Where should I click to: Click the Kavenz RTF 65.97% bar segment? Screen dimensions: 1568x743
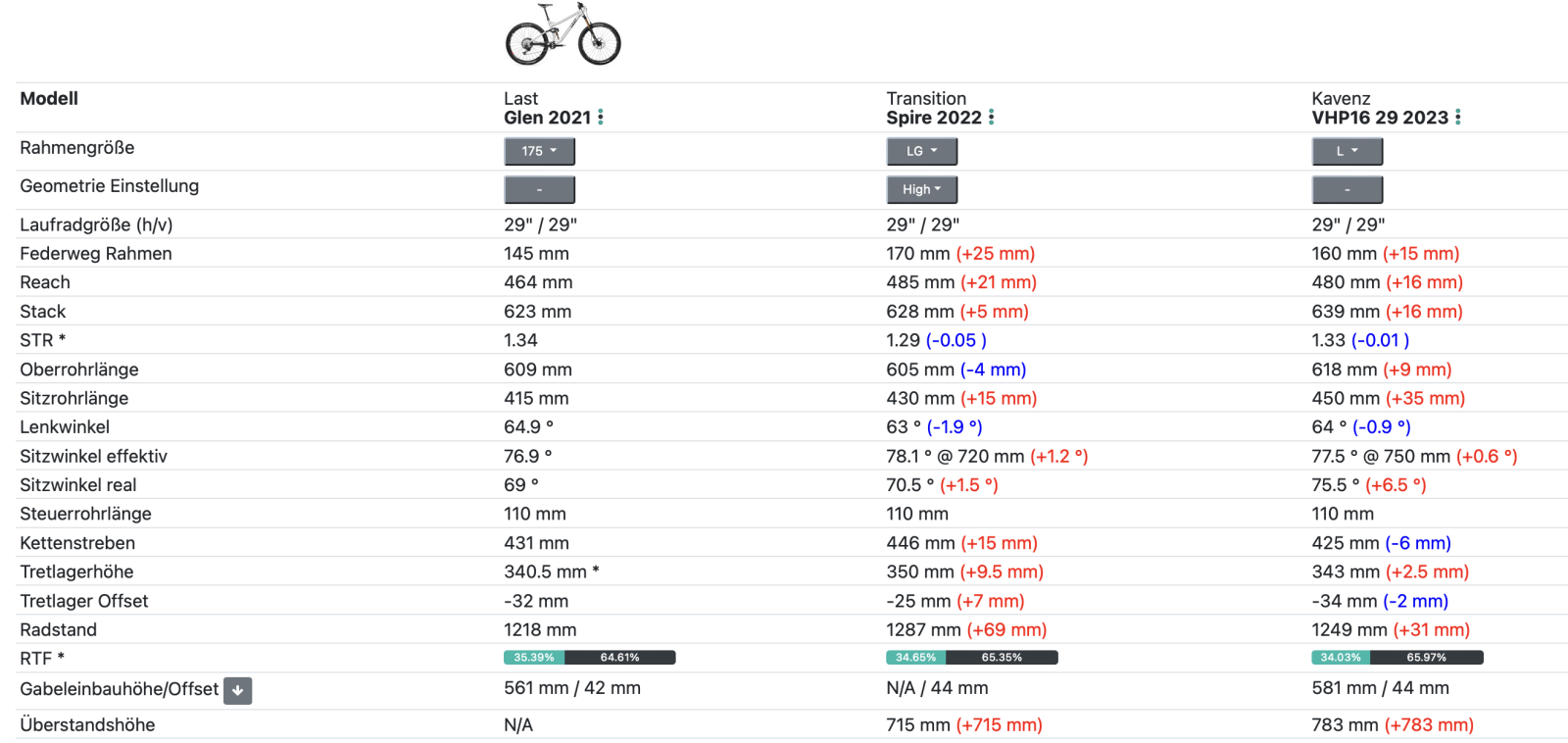[1426, 658]
